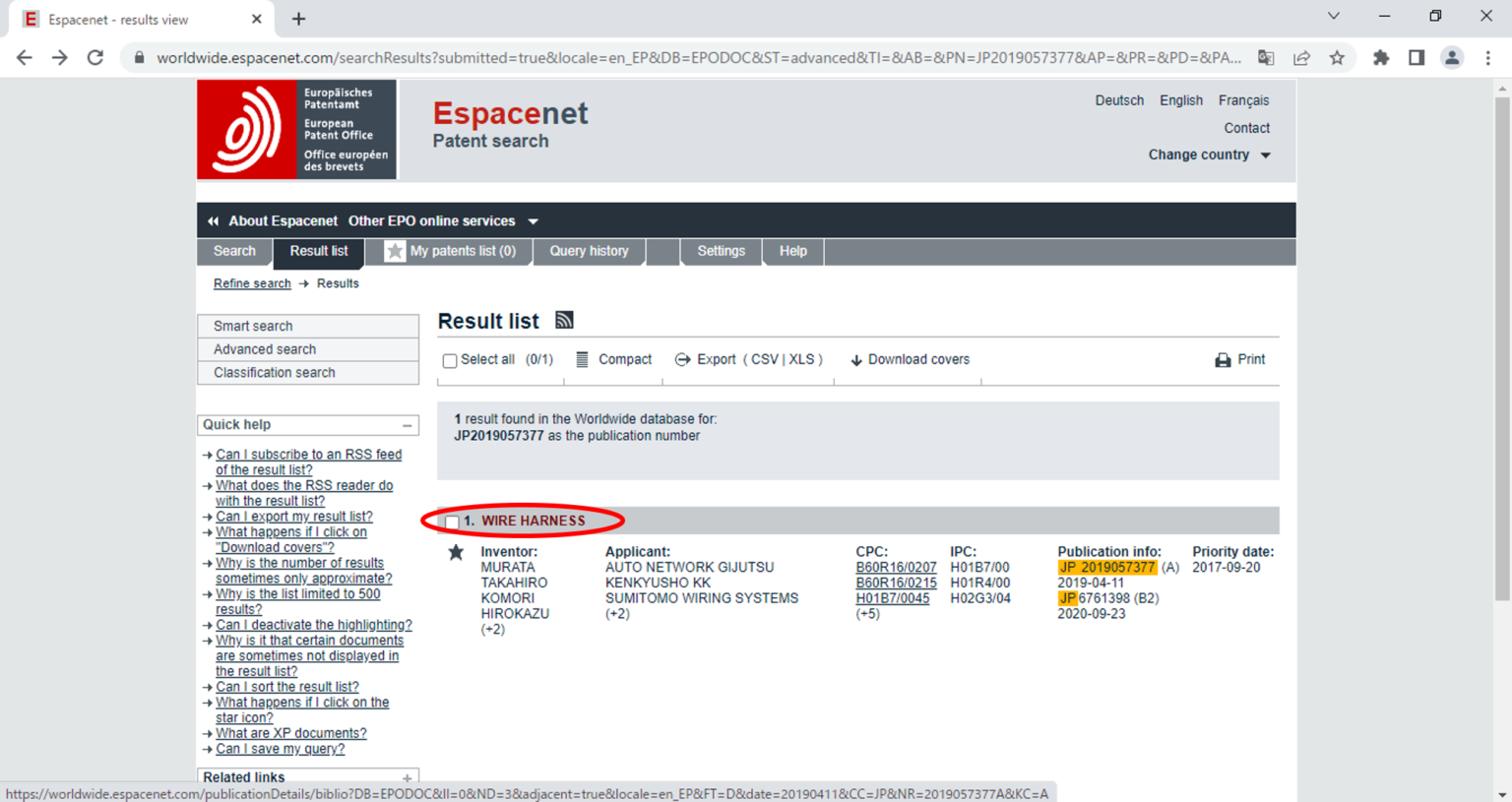
Task: Collapse the Quick help panel
Action: tap(407, 425)
